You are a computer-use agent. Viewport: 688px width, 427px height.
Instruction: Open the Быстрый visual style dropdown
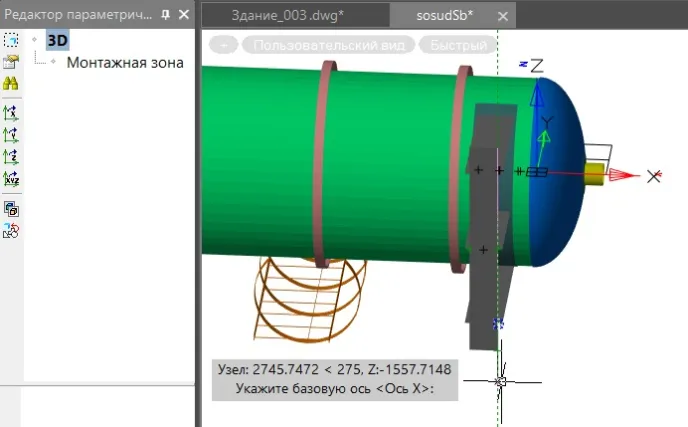457,45
